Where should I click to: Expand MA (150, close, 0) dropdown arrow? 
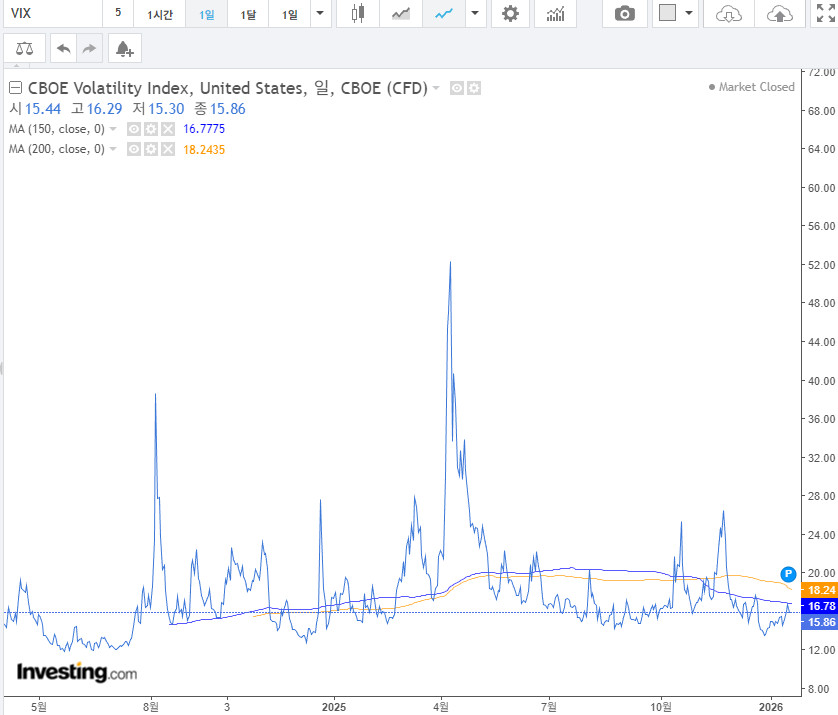(x=113, y=129)
